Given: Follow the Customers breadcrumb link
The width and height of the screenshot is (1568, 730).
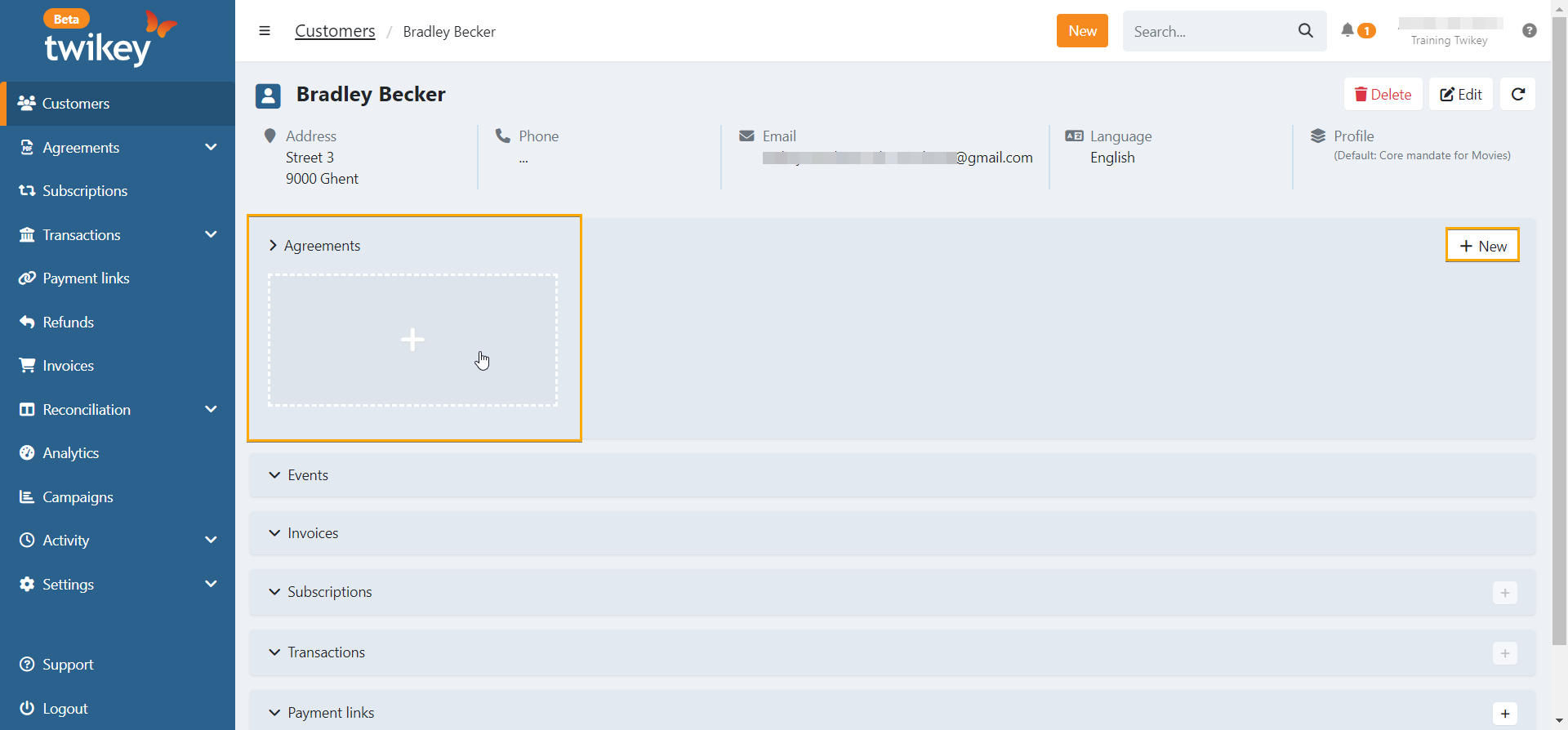Looking at the screenshot, I should [335, 31].
